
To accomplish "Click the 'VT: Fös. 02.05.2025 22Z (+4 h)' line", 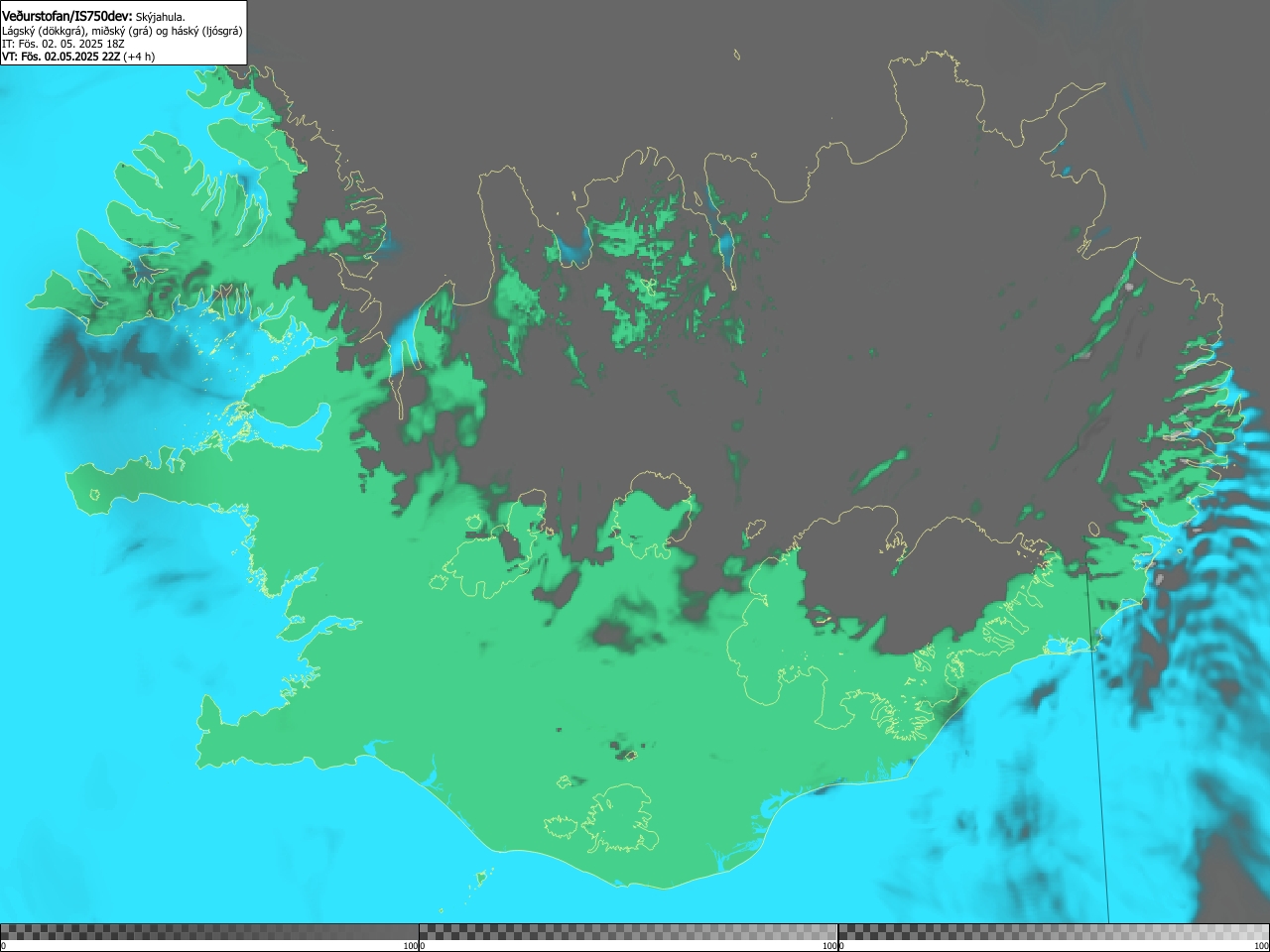I will pos(78,57).
